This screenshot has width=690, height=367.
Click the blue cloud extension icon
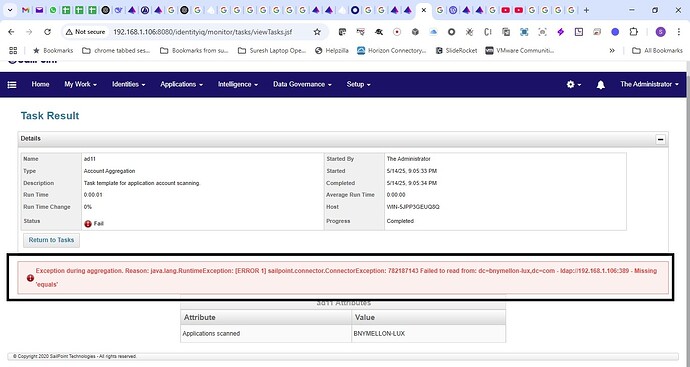(433, 32)
